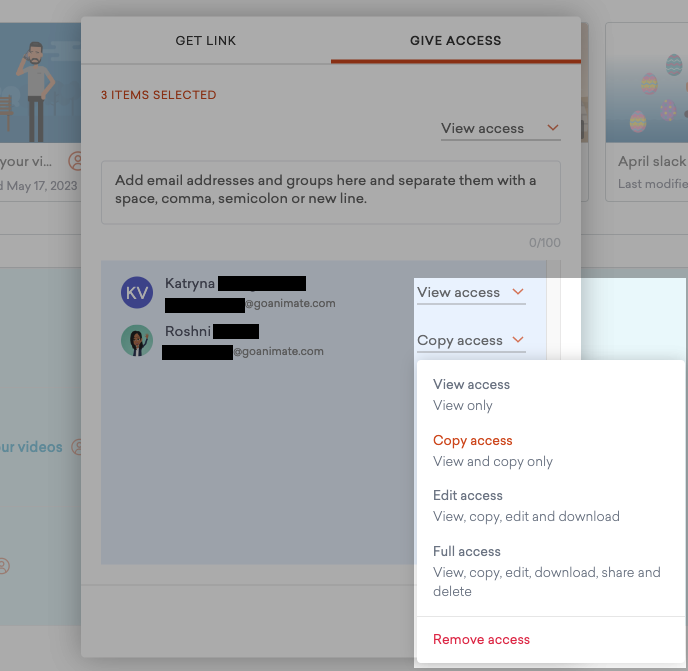Click Roshni's profile avatar
This screenshot has width=688, height=671.
pos(137,341)
